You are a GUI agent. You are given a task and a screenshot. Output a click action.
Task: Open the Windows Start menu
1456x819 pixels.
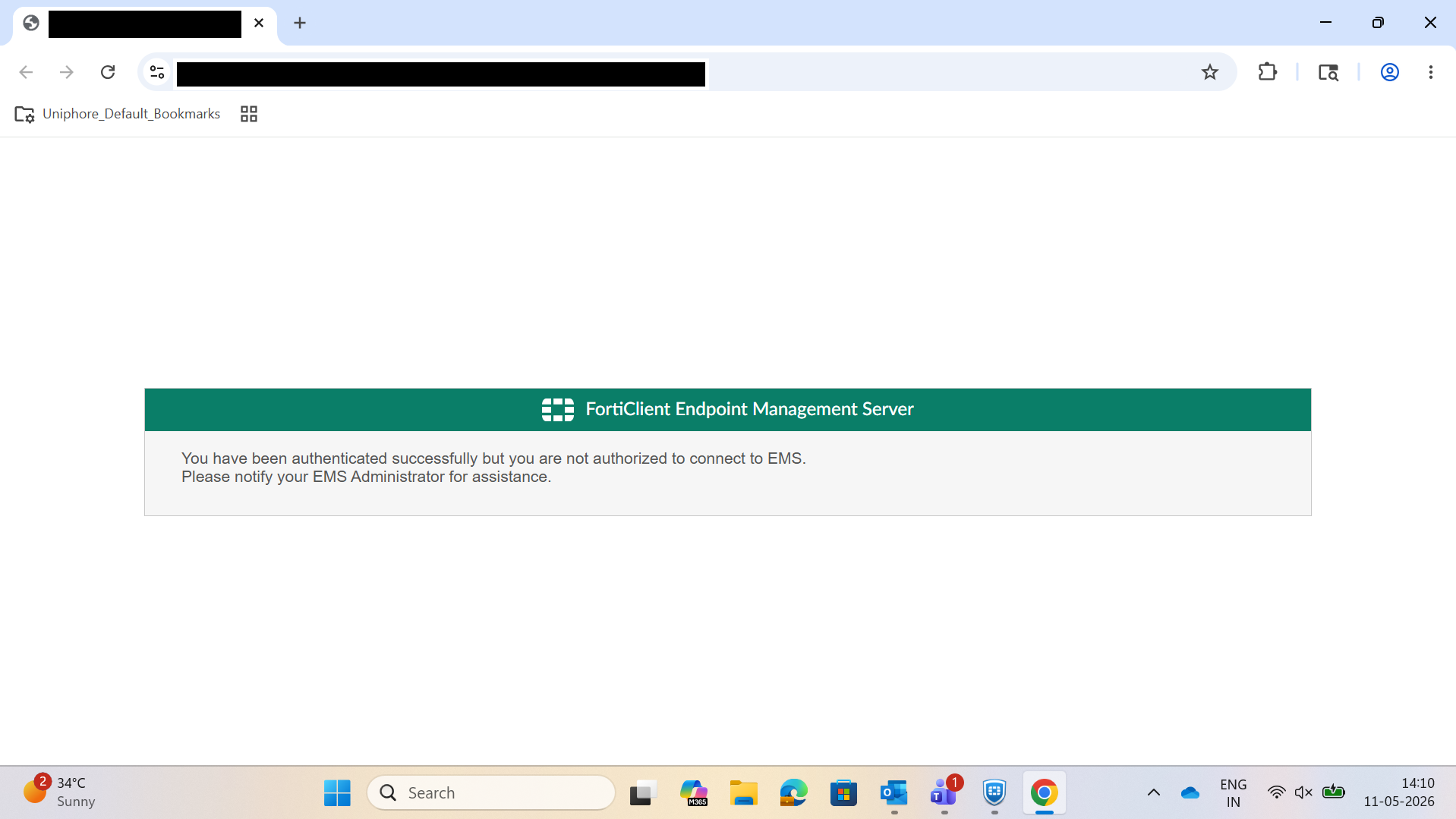[x=337, y=793]
